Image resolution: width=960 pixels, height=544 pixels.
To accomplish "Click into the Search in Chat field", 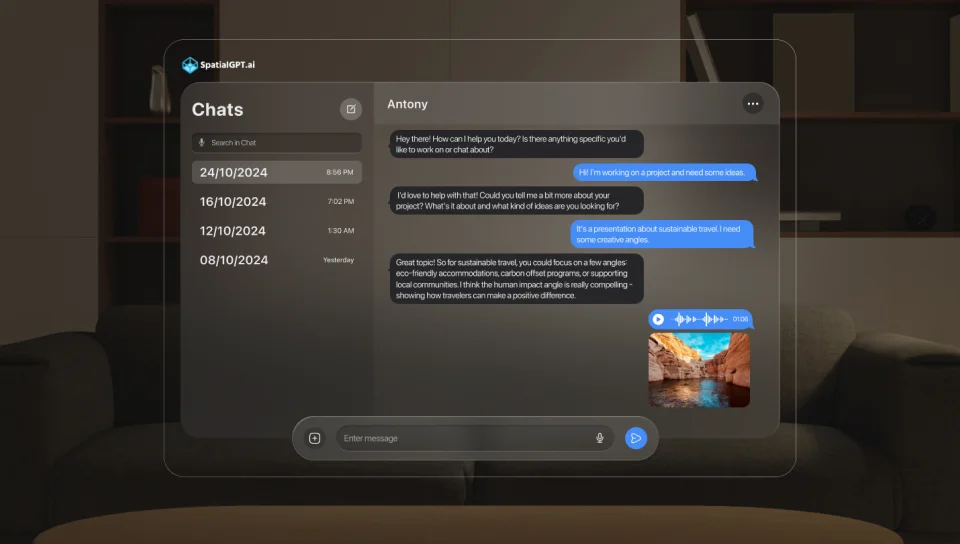I will [x=280, y=143].
